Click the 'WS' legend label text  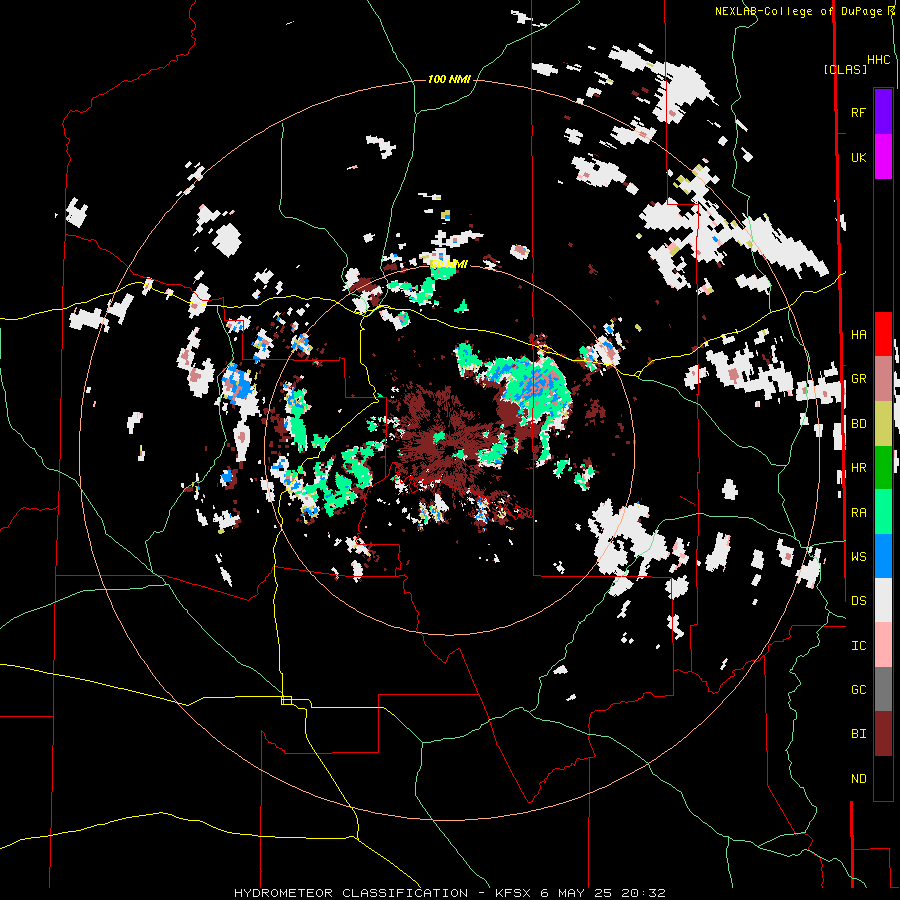tap(858, 556)
